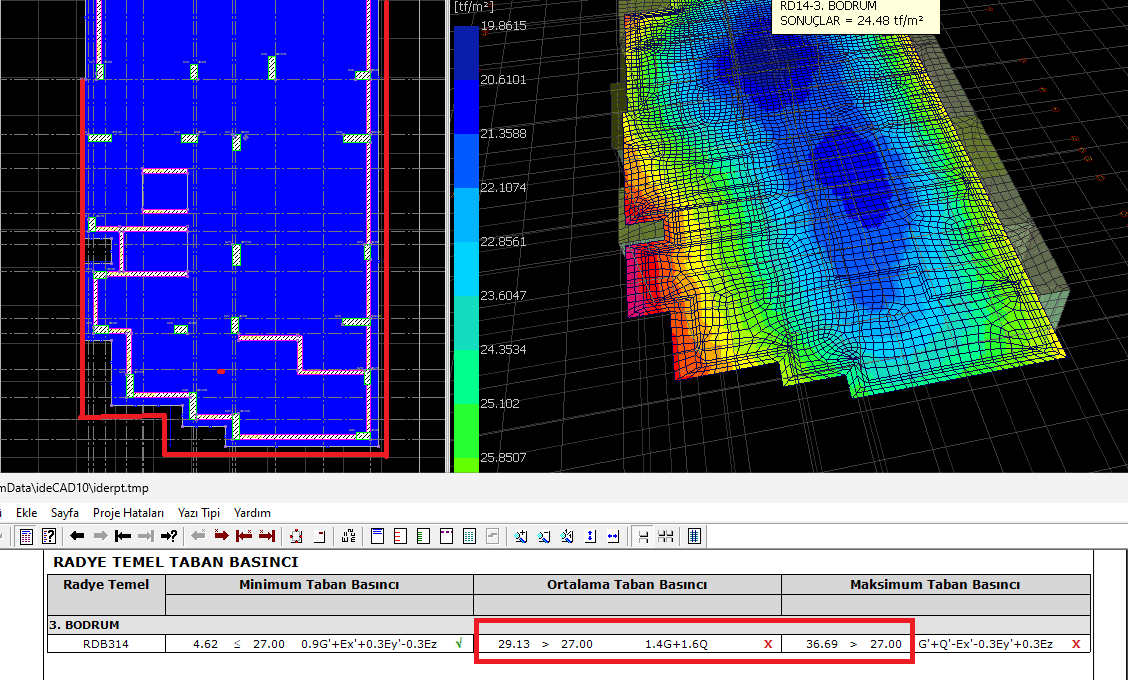Click the red X beside 1.4G+1.6Q
Image resolution: width=1128 pixels, height=680 pixels.
click(768, 644)
